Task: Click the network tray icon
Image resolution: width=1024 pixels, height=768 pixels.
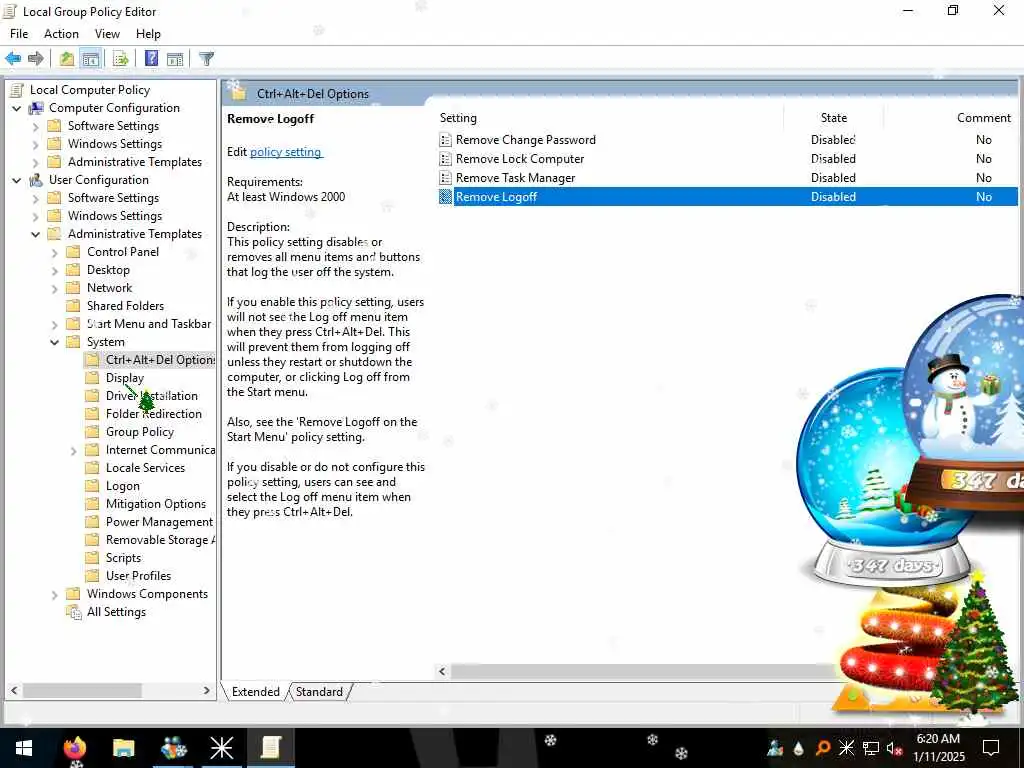Action: click(x=871, y=748)
